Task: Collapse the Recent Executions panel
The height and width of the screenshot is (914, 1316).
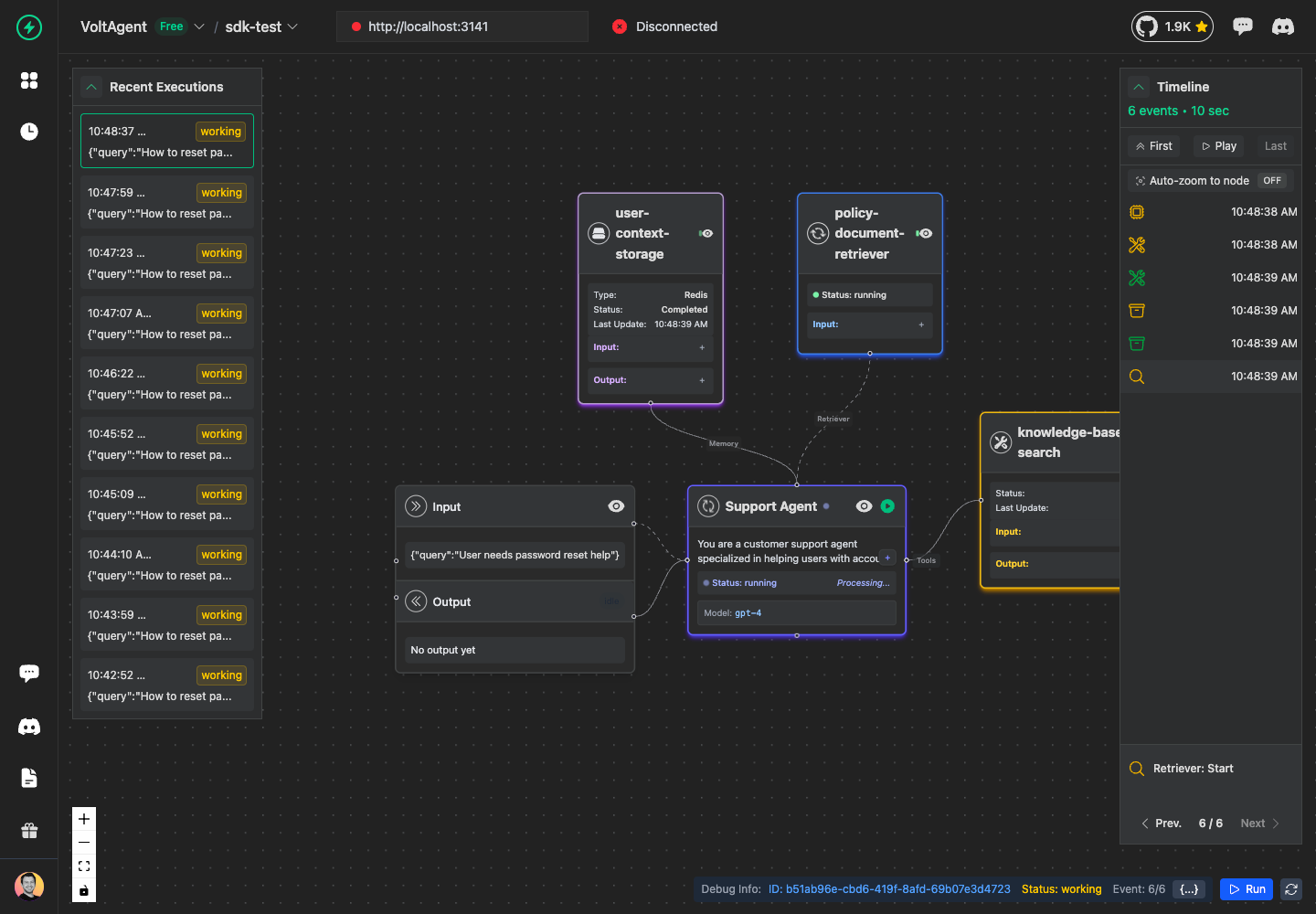Action: [x=91, y=87]
